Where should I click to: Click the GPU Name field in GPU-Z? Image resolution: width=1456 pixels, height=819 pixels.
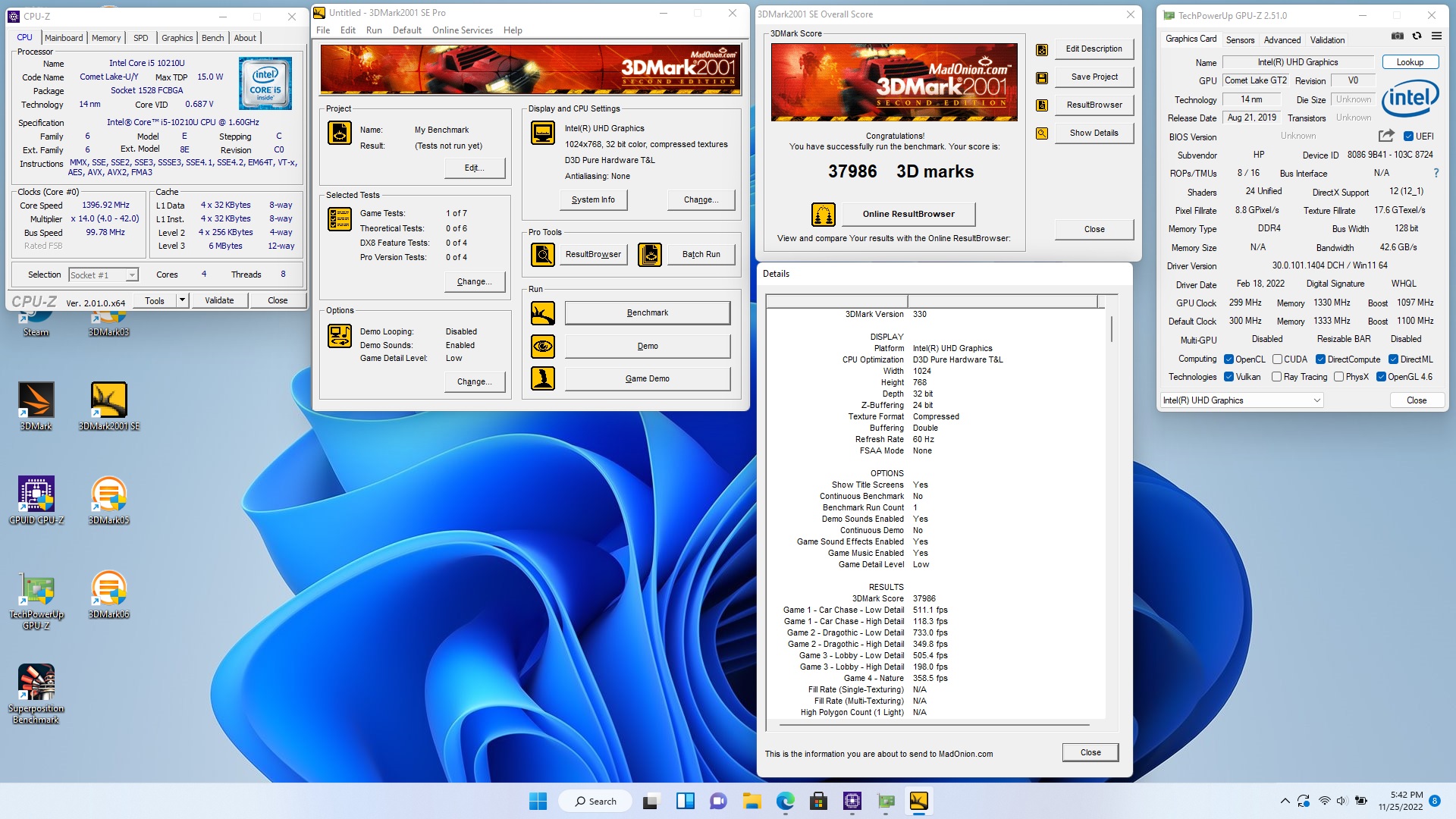pyautogui.click(x=1298, y=62)
